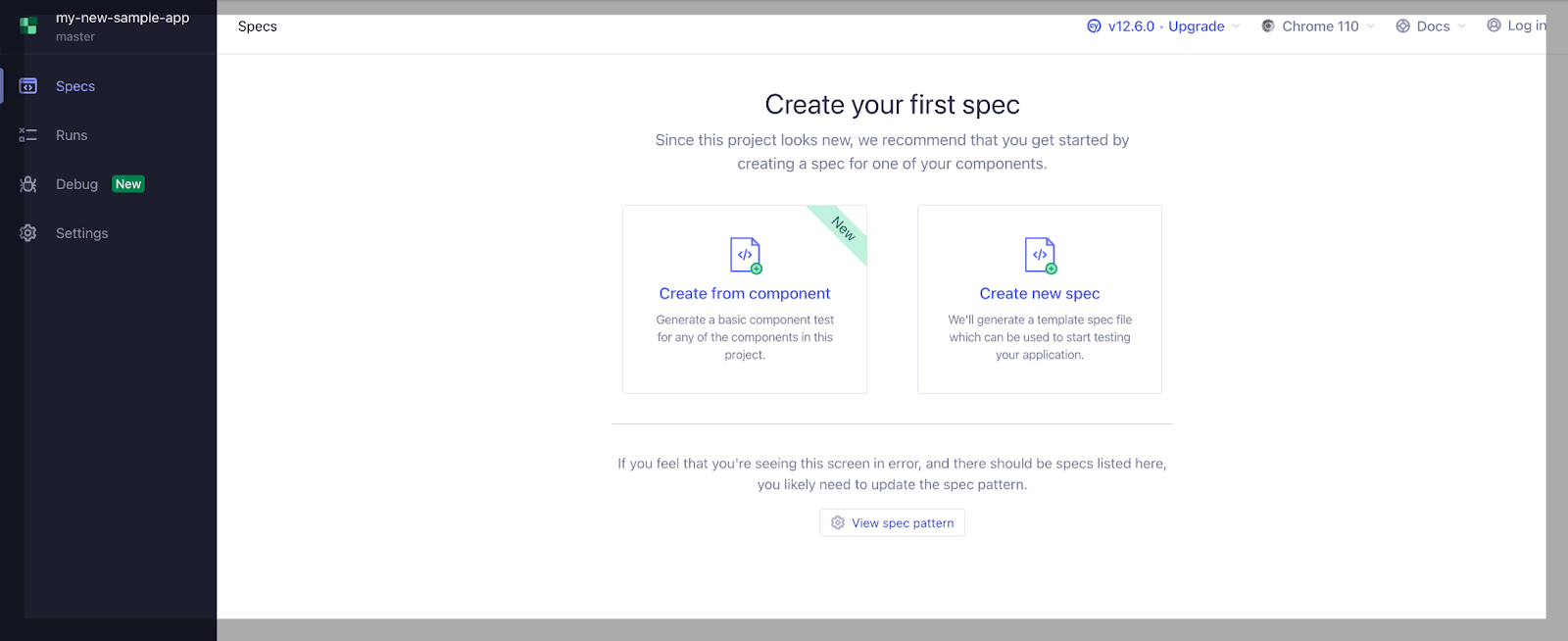Click the New ribbon on component card
The image size is (1568, 641).
point(843,228)
